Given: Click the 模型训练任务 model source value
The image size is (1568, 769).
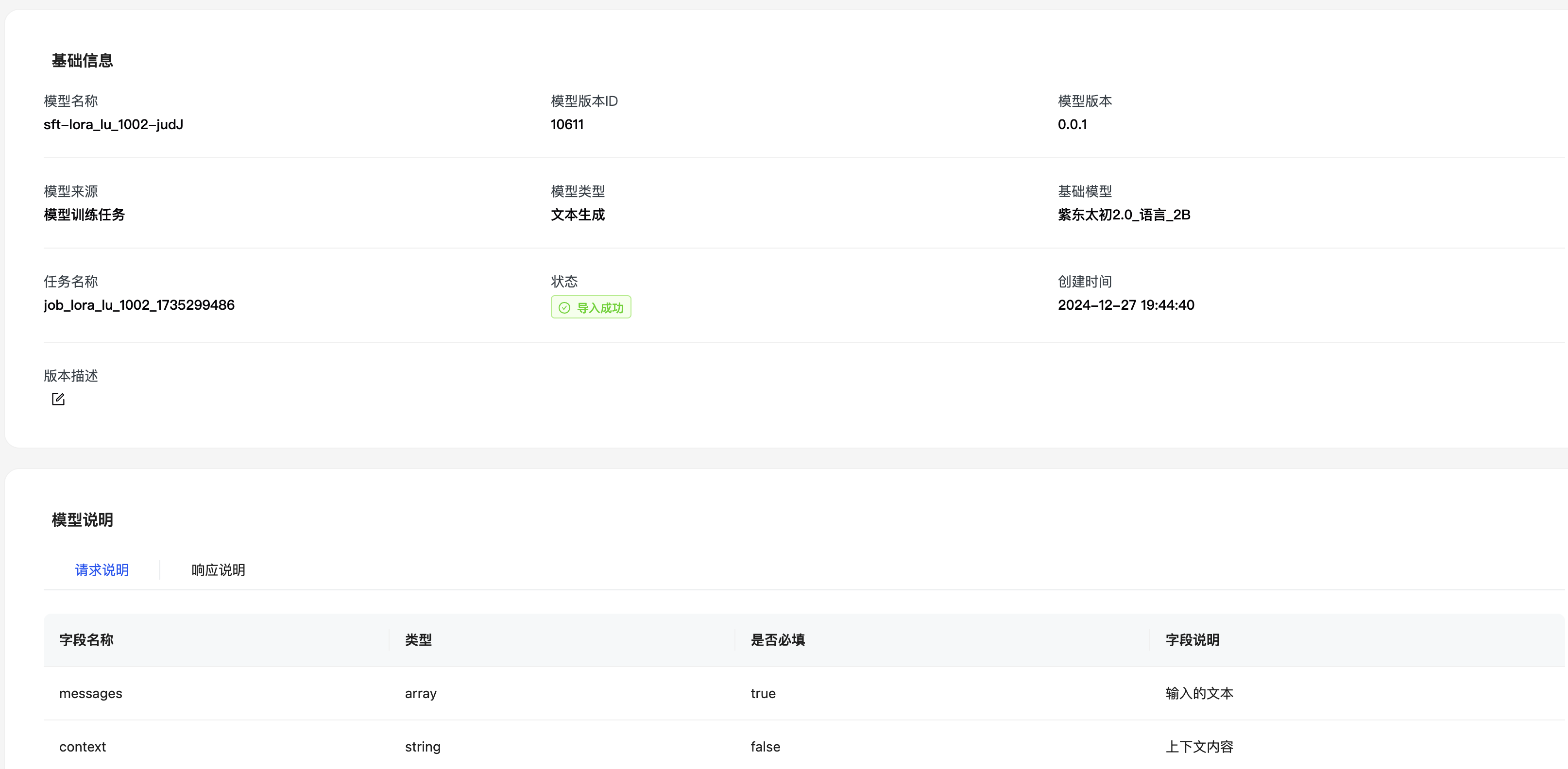Looking at the screenshot, I should pos(84,215).
